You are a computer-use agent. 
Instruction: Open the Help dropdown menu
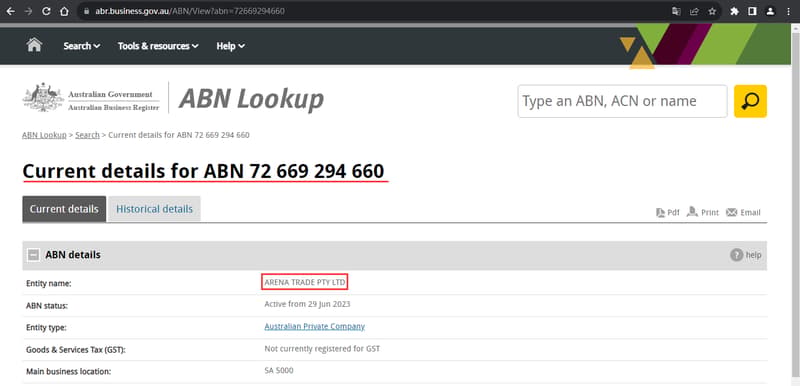231,46
